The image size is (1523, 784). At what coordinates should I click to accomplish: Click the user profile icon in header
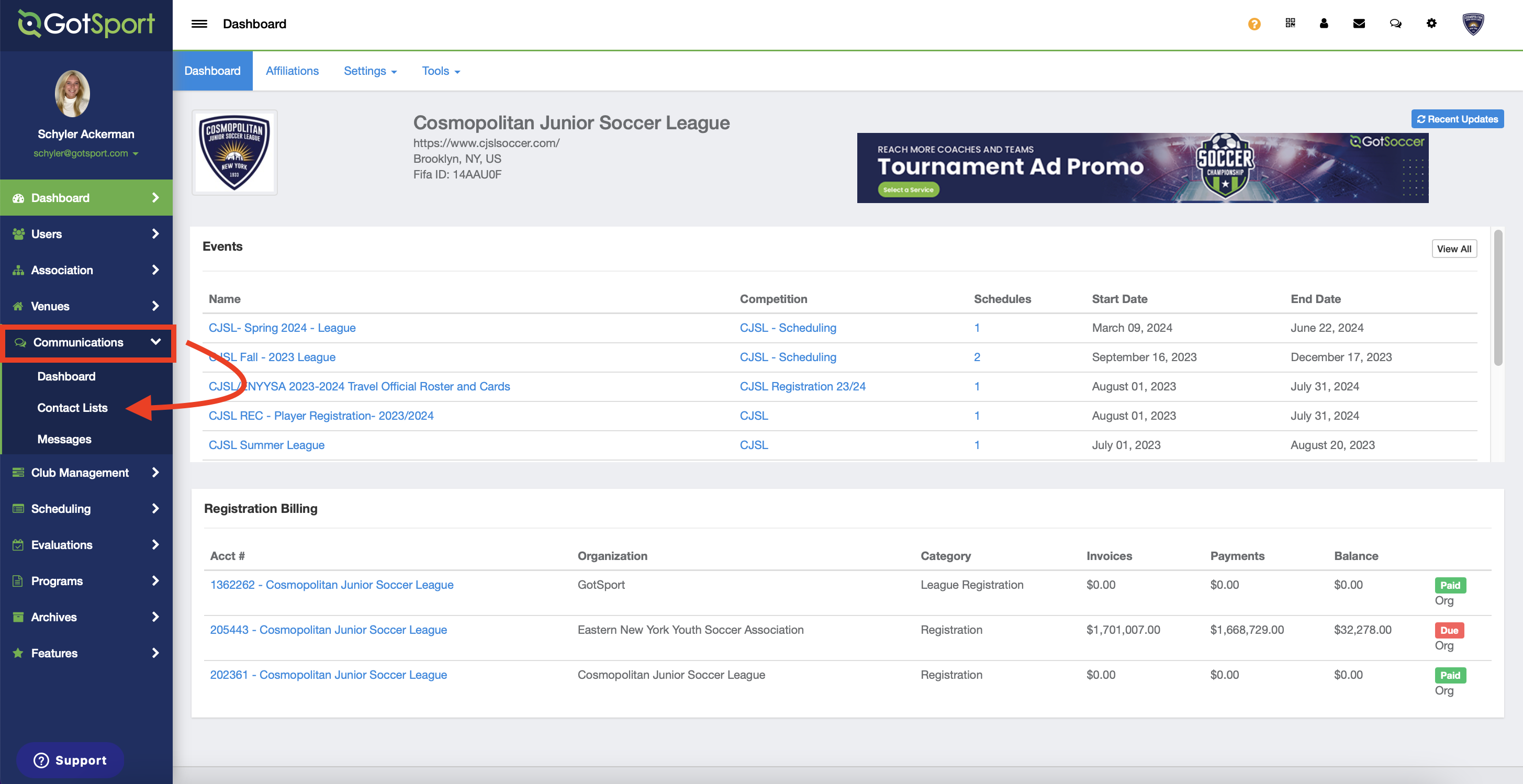click(x=1324, y=23)
